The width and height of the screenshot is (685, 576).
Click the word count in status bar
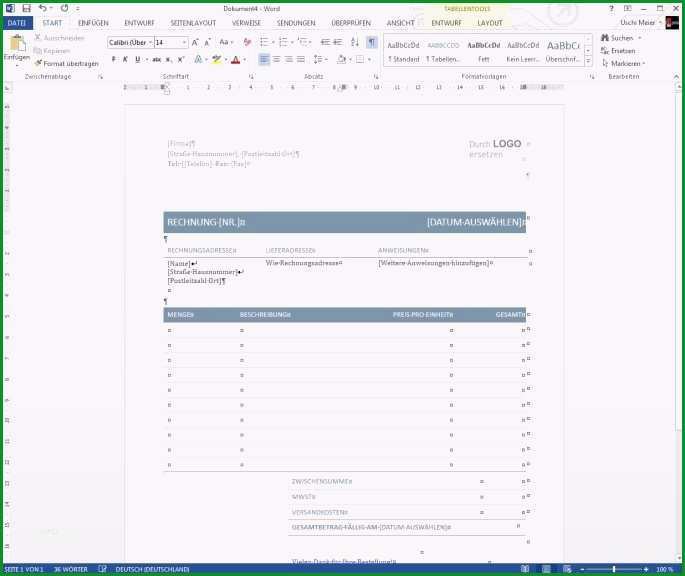(71, 569)
